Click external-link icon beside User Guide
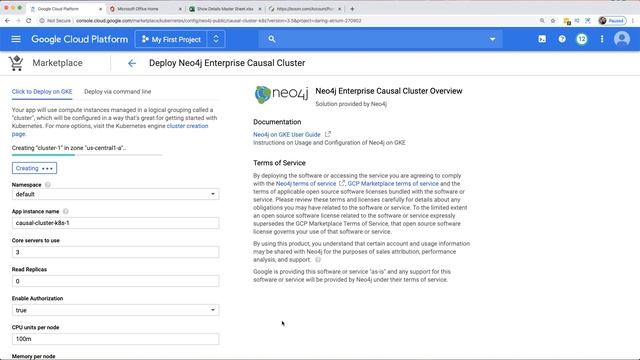640x360 pixels. 328,134
